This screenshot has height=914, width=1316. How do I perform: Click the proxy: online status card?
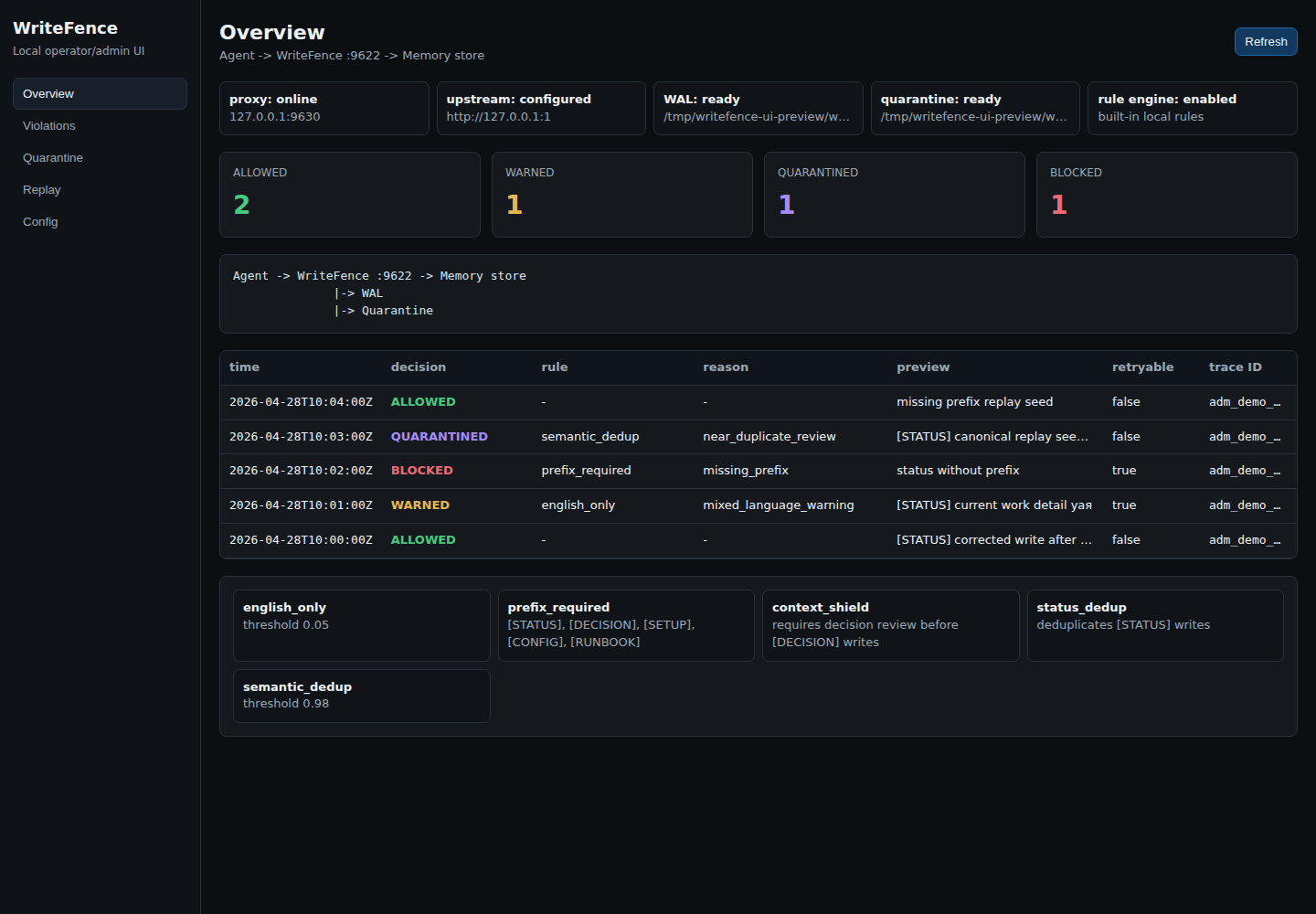(x=324, y=108)
